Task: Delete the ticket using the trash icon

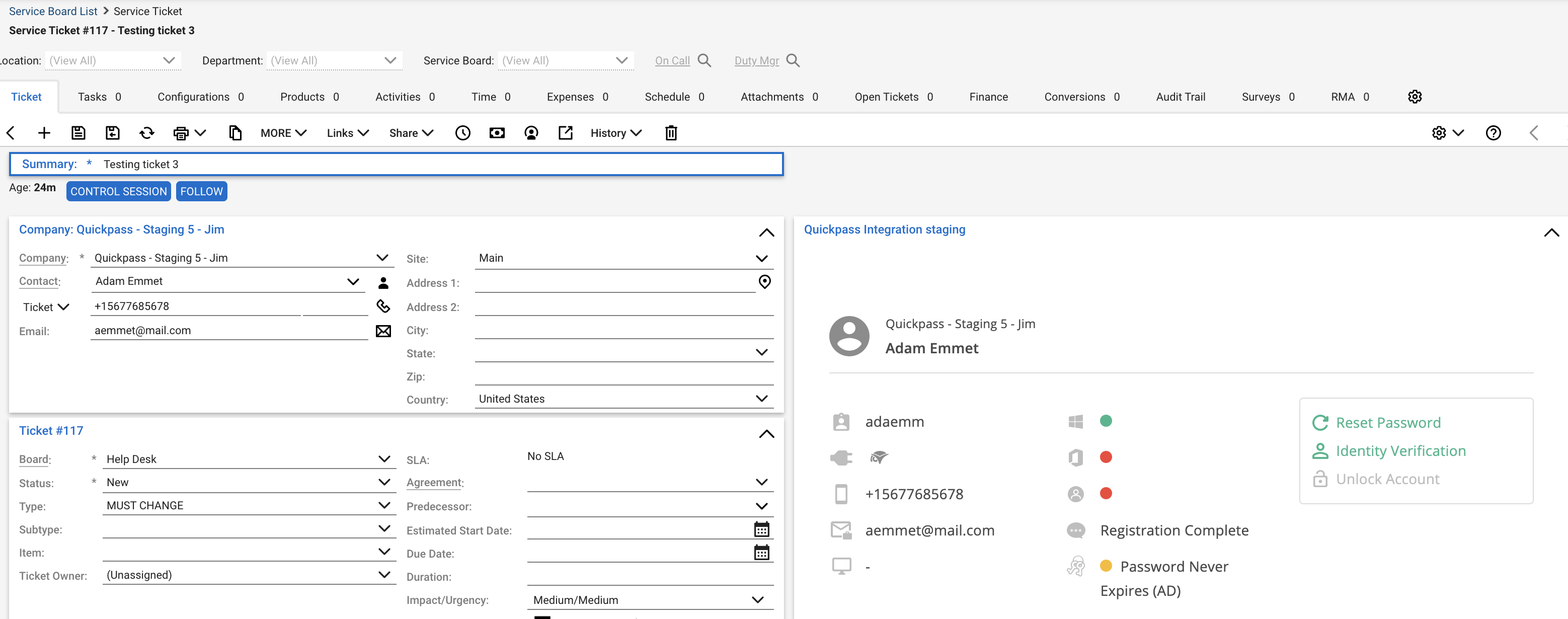Action: coord(671,133)
